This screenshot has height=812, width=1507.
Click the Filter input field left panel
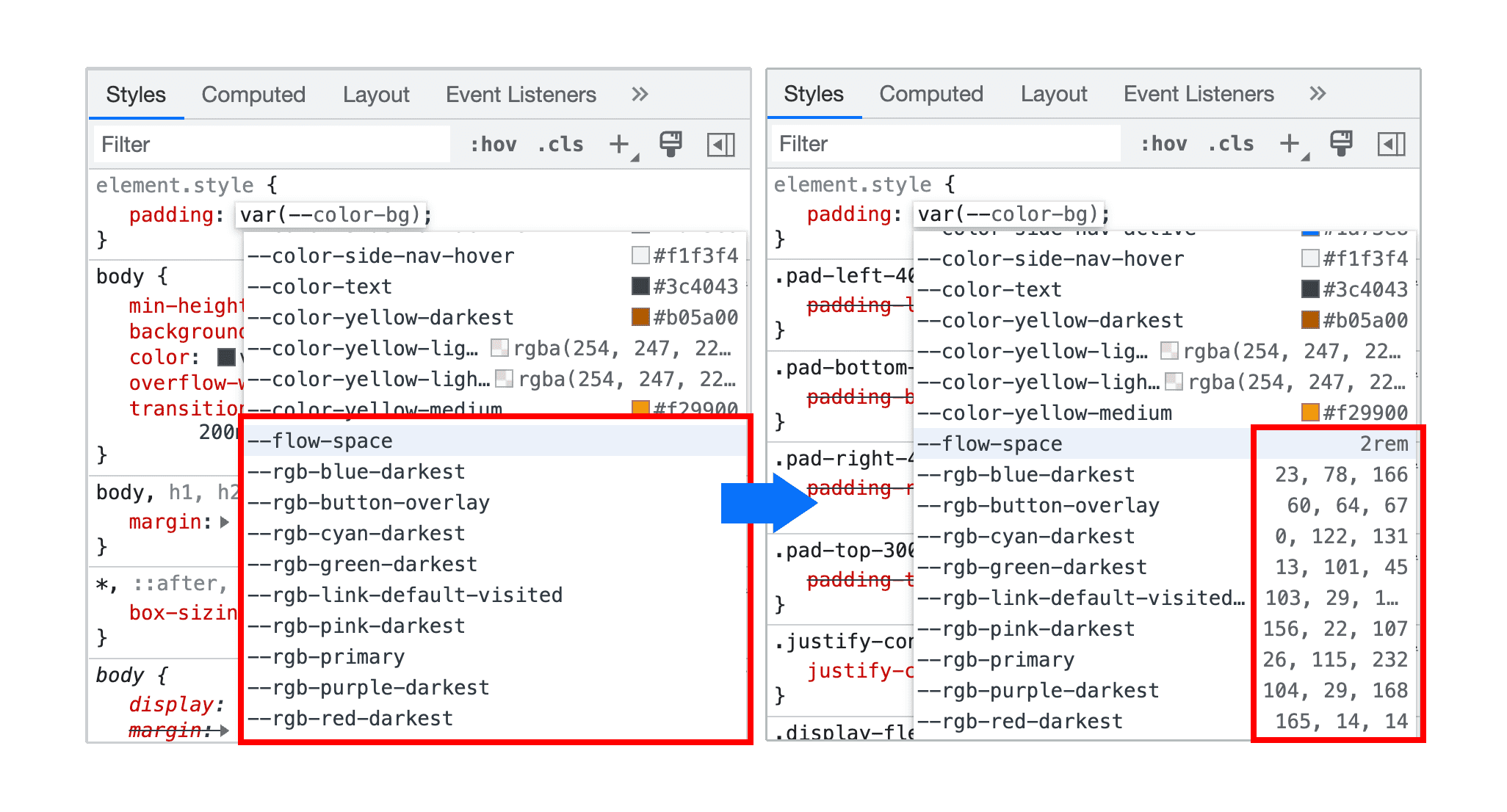click(x=263, y=147)
